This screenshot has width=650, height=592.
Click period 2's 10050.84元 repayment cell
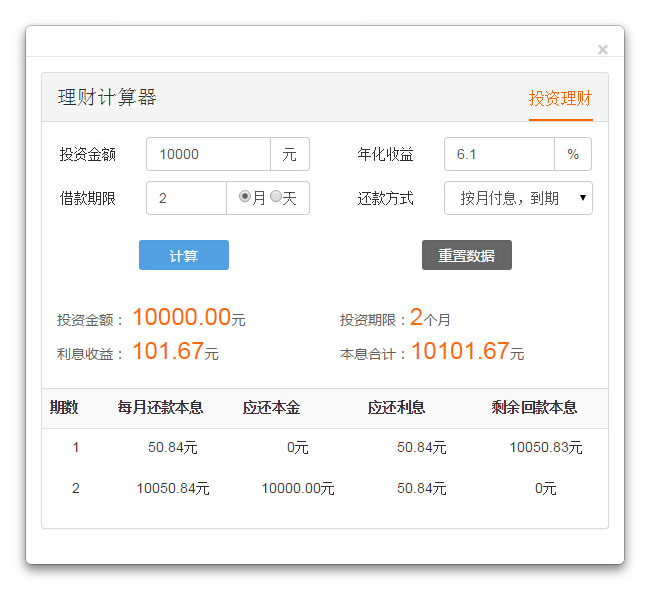coord(173,489)
